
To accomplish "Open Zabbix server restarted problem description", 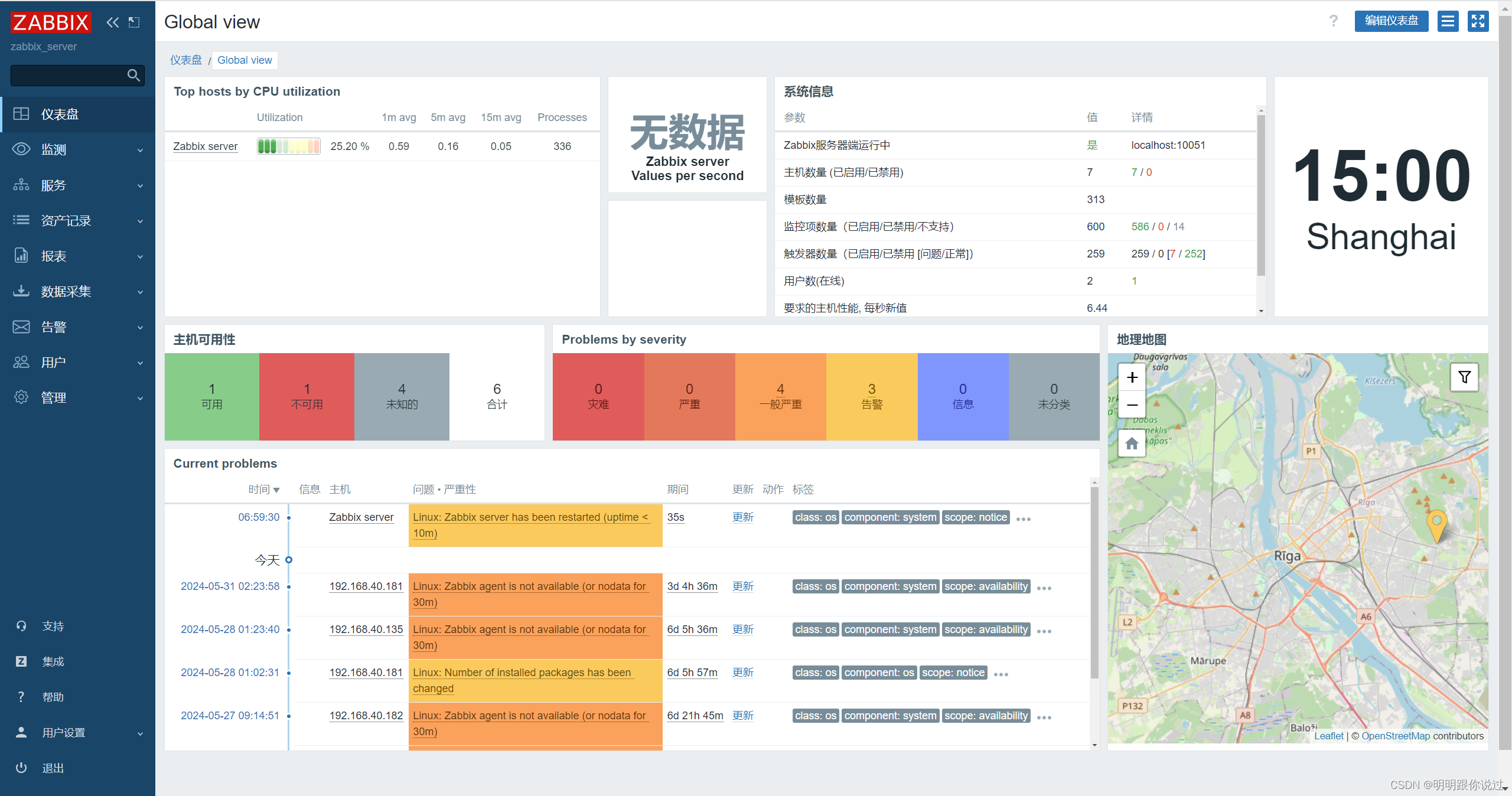I will tap(530, 525).
